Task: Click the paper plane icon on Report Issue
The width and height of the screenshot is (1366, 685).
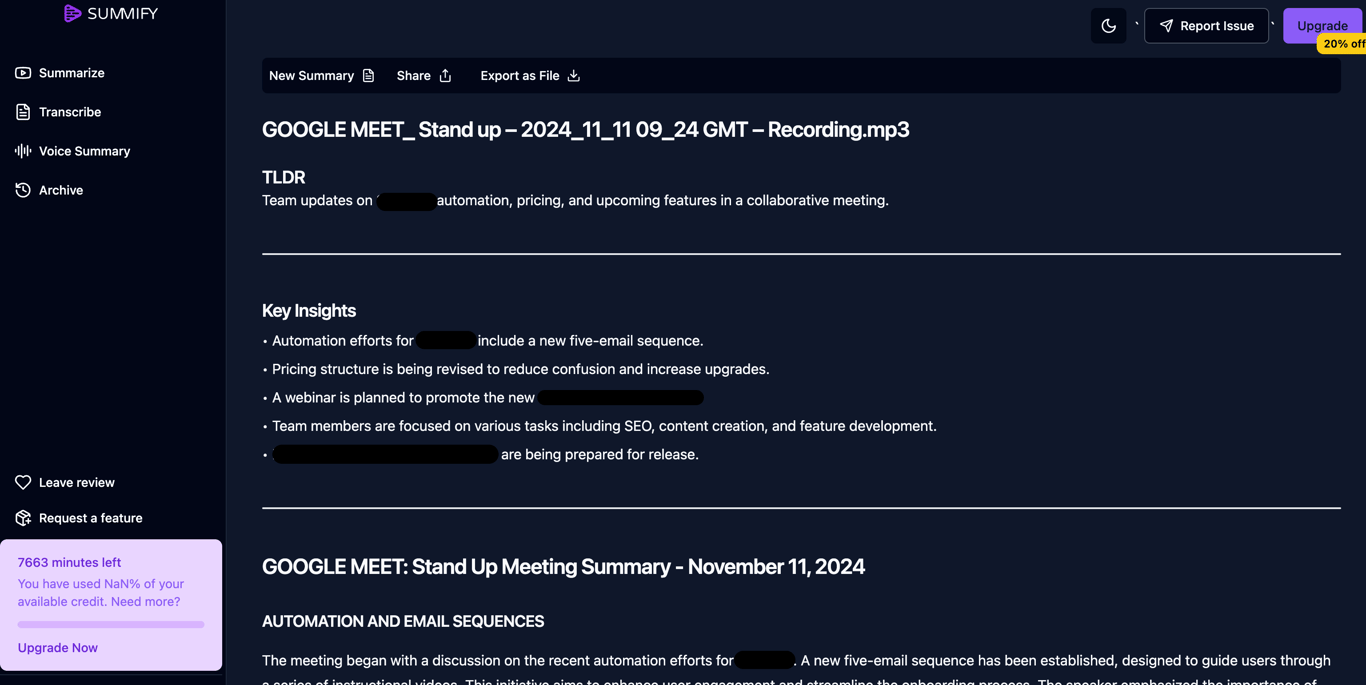Action: pyautogui.click(x=1166, y=26)
